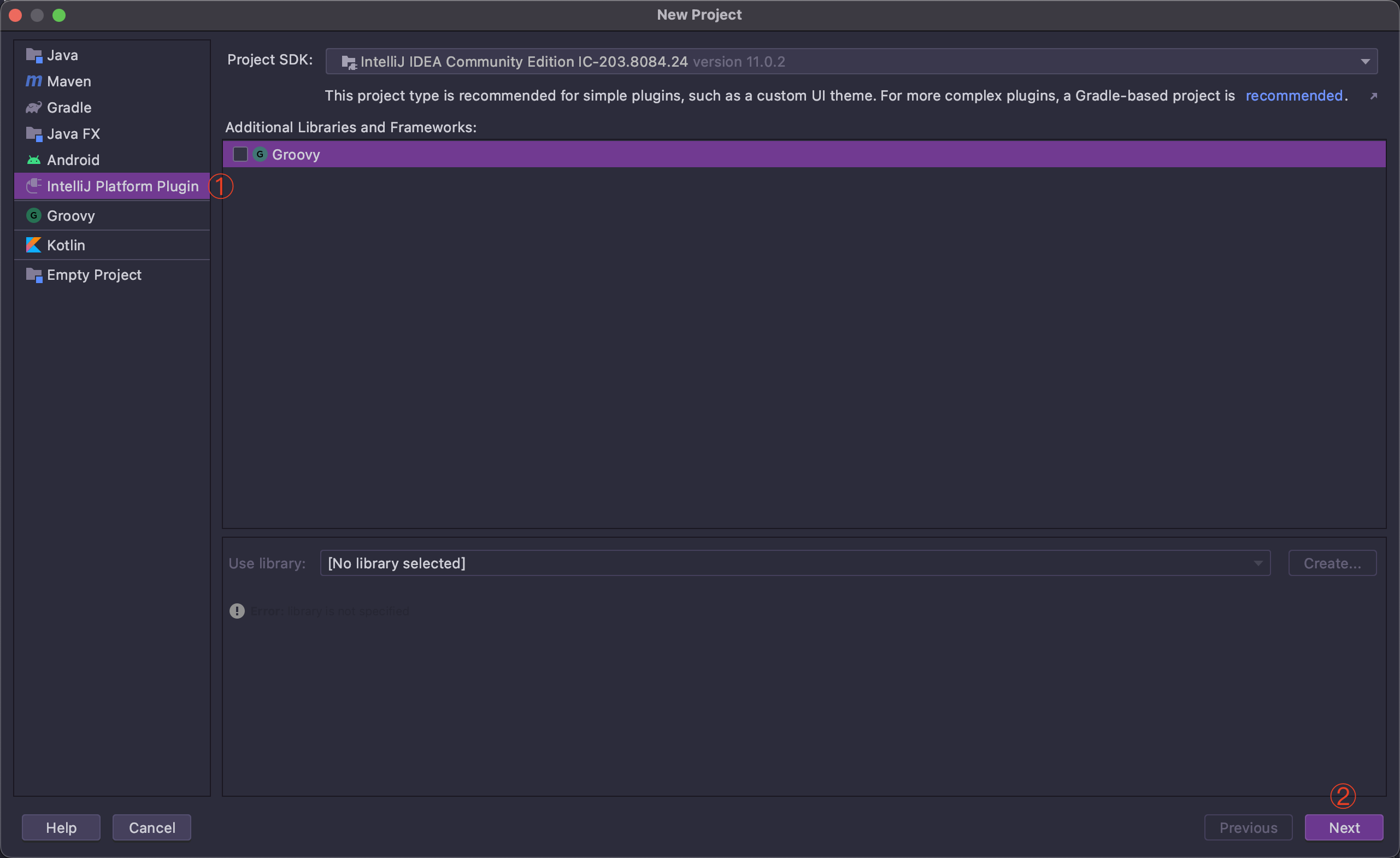Select Gradle project type
This screenshot has height=858, width=1400.
[112, 108]
